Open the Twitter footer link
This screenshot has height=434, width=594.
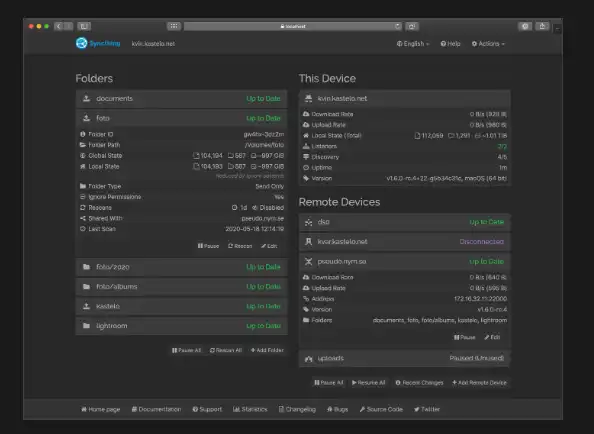tap(427, 409)
